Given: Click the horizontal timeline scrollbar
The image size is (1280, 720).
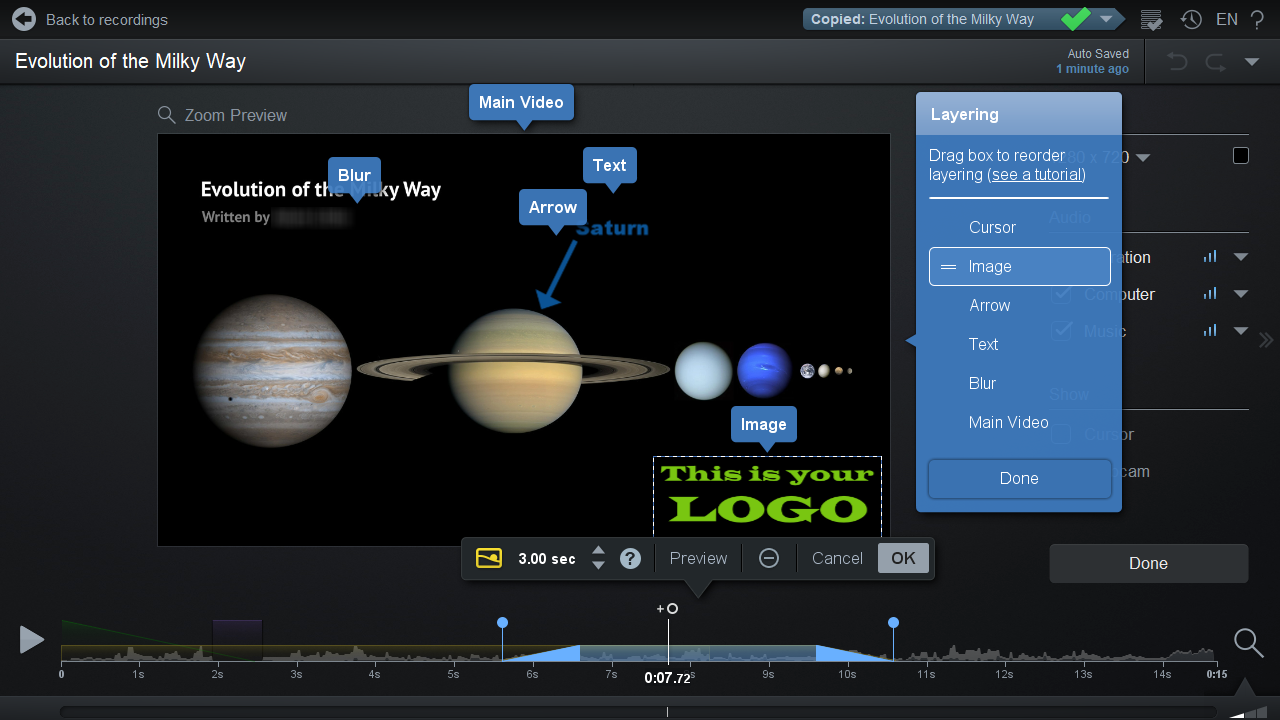Looking at the screenshot, I should pyautogui.click(x=638, y=712).
